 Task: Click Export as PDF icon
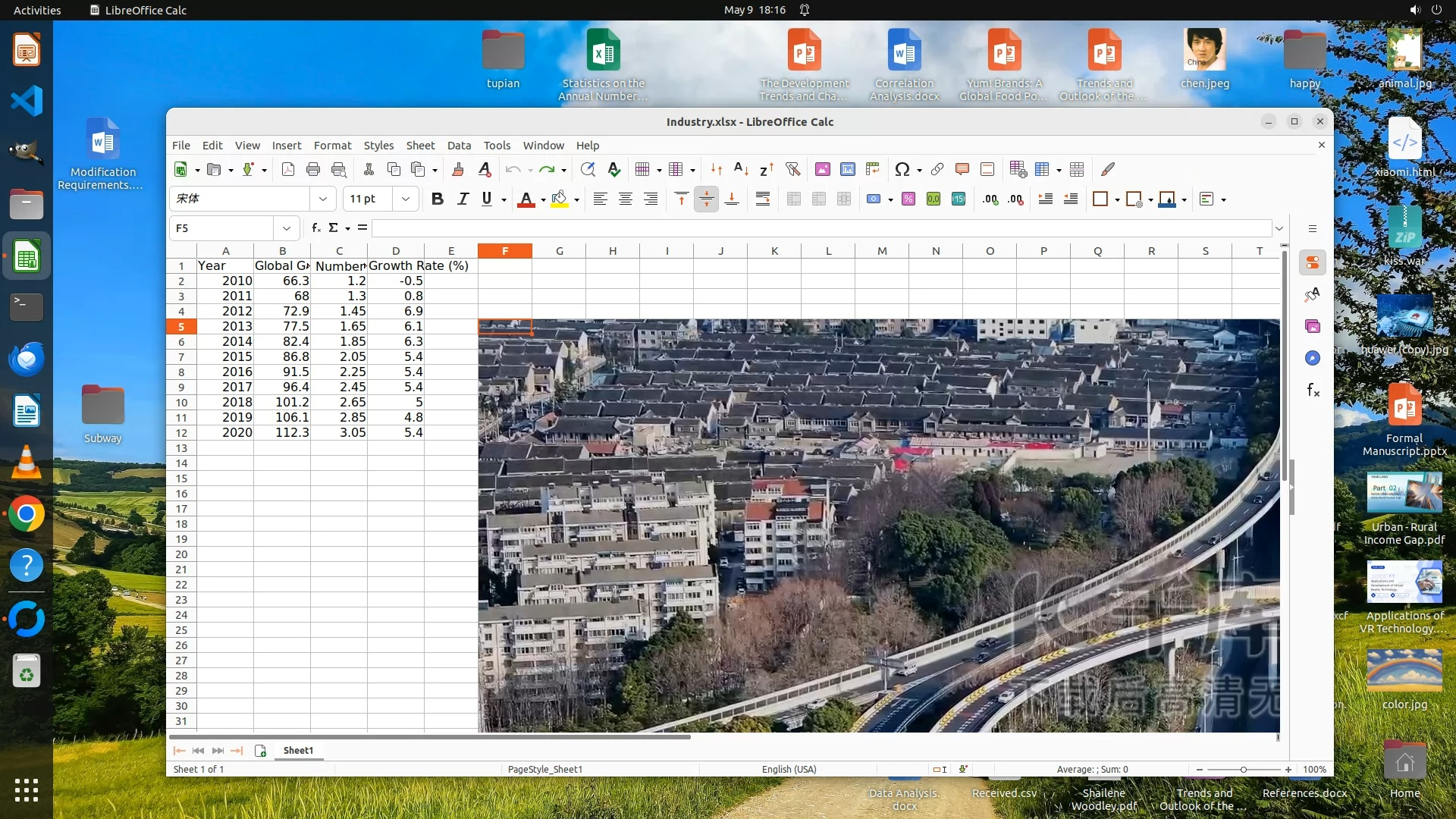[x=288, y=169]
